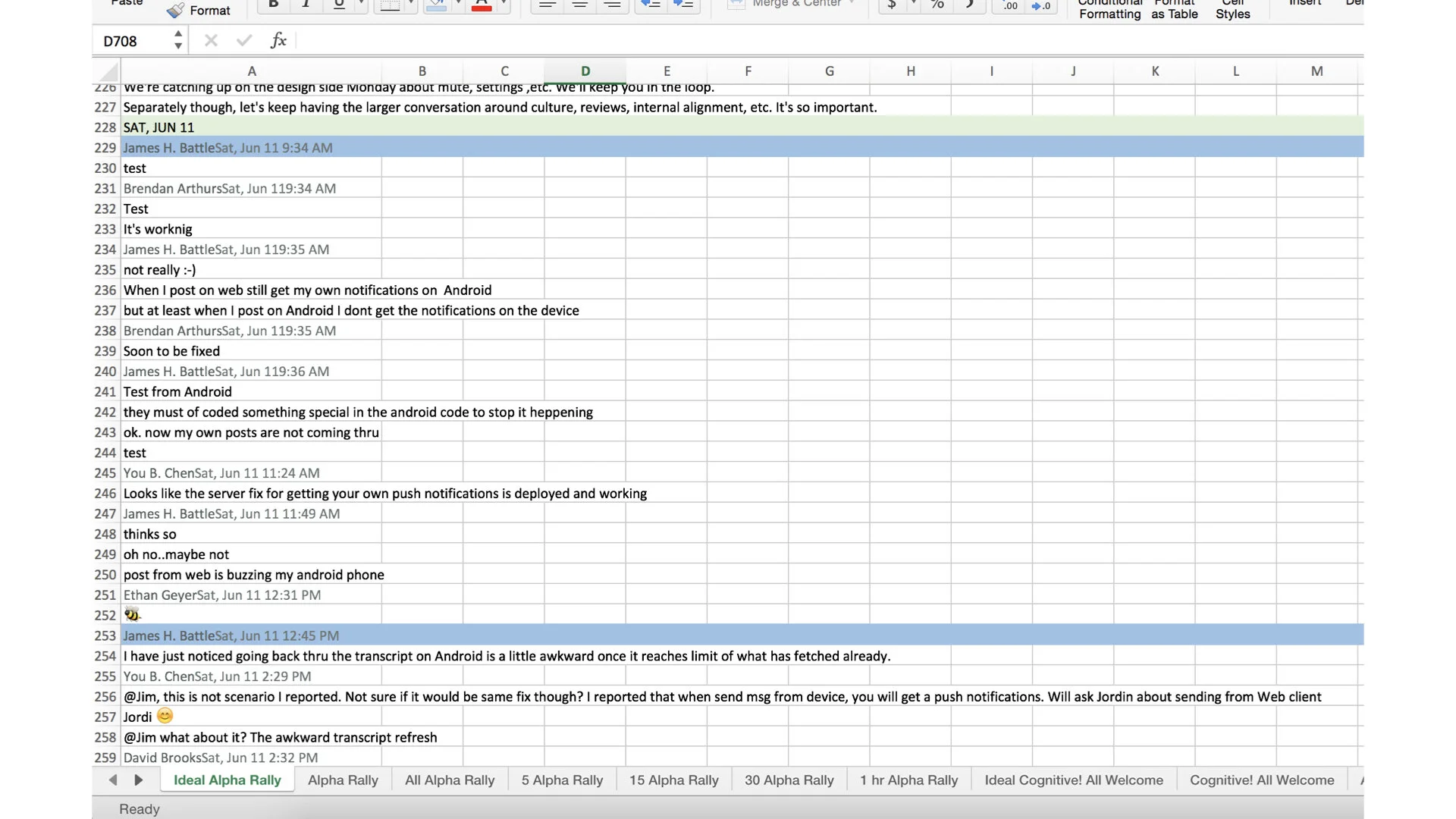Click Conditional Formatting button
This screenshot has width=1456, height=819.
[x=1109, y=11]
